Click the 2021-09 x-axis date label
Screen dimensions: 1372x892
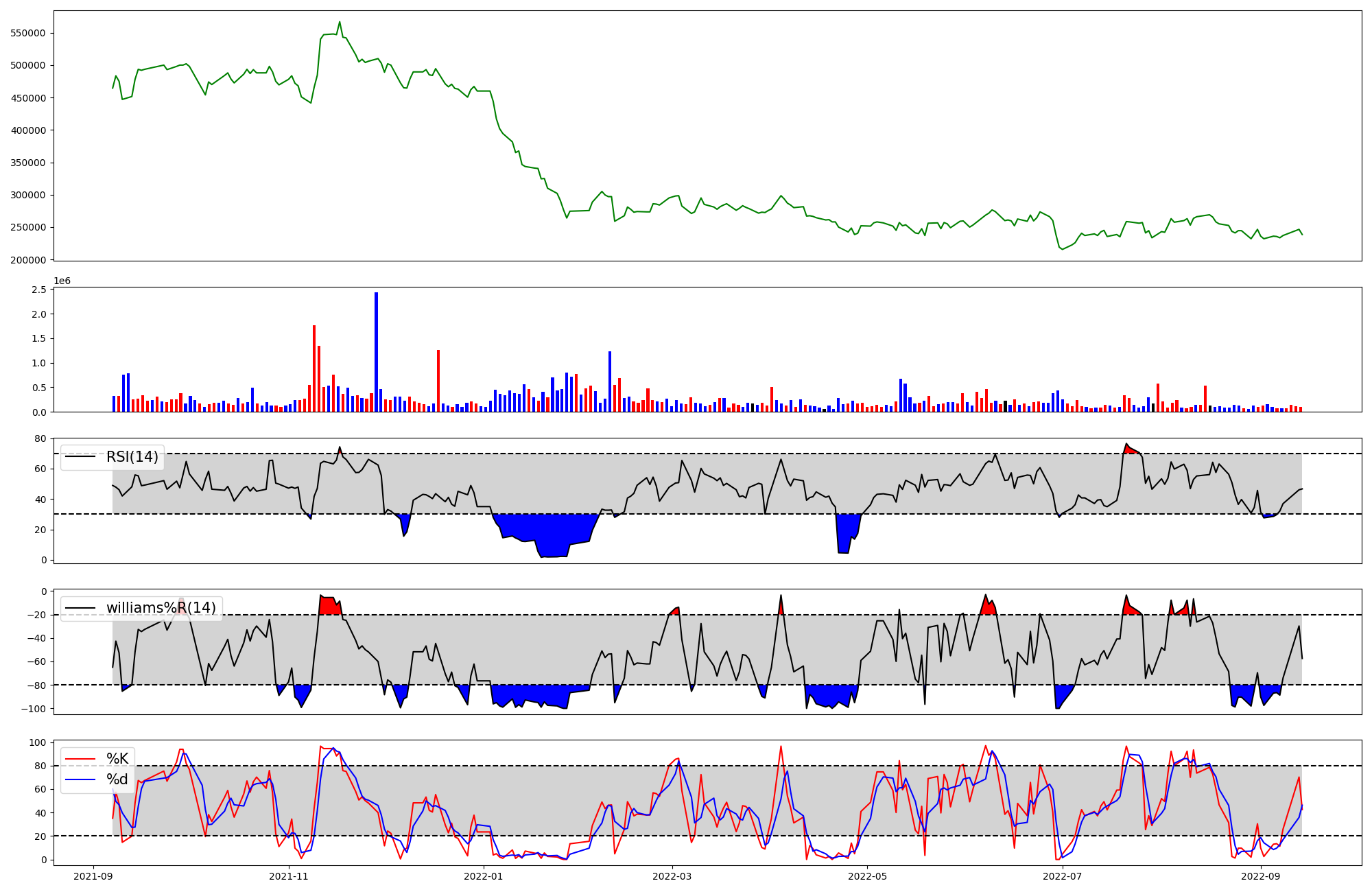click(93, 876)
